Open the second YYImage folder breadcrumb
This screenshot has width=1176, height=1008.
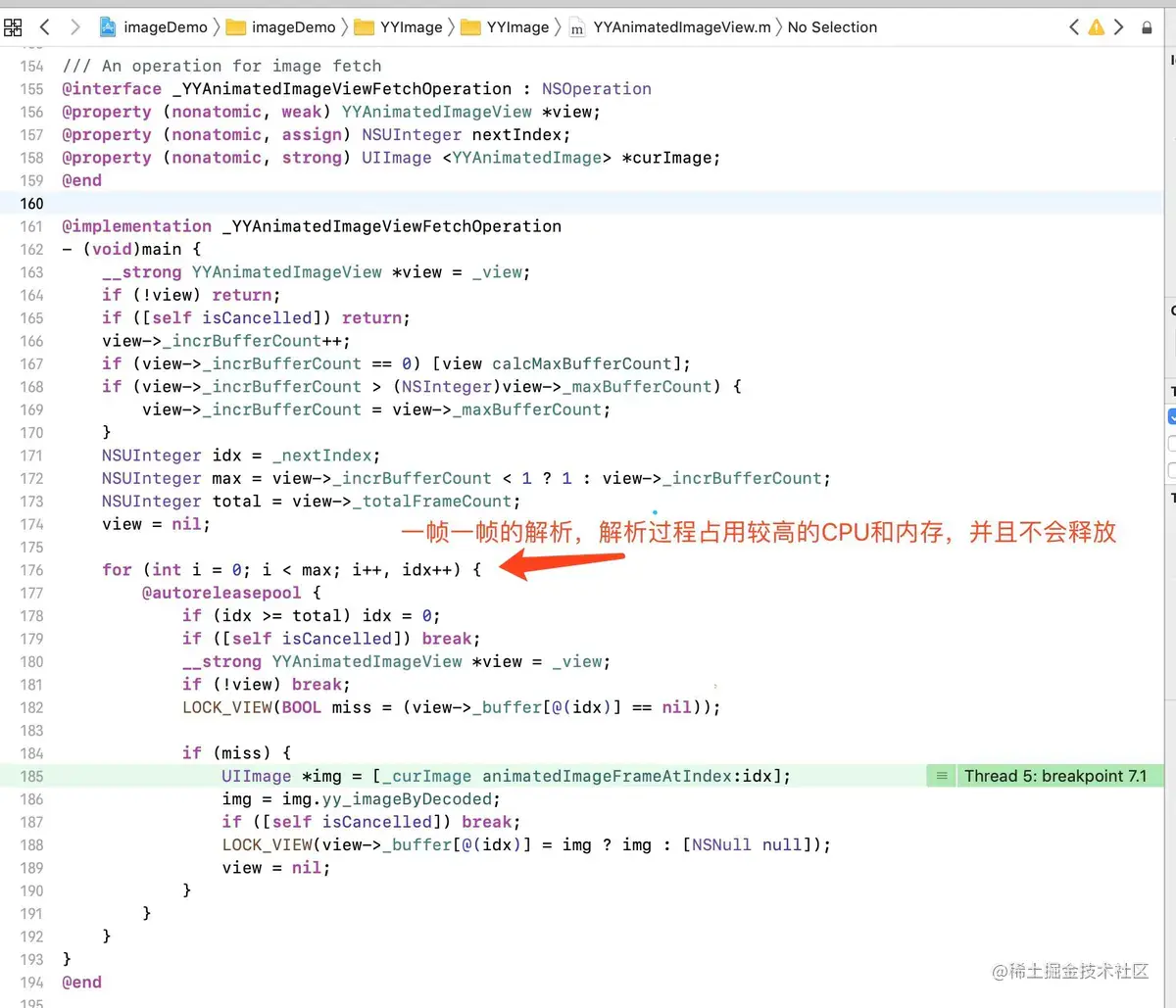(505, 27)
